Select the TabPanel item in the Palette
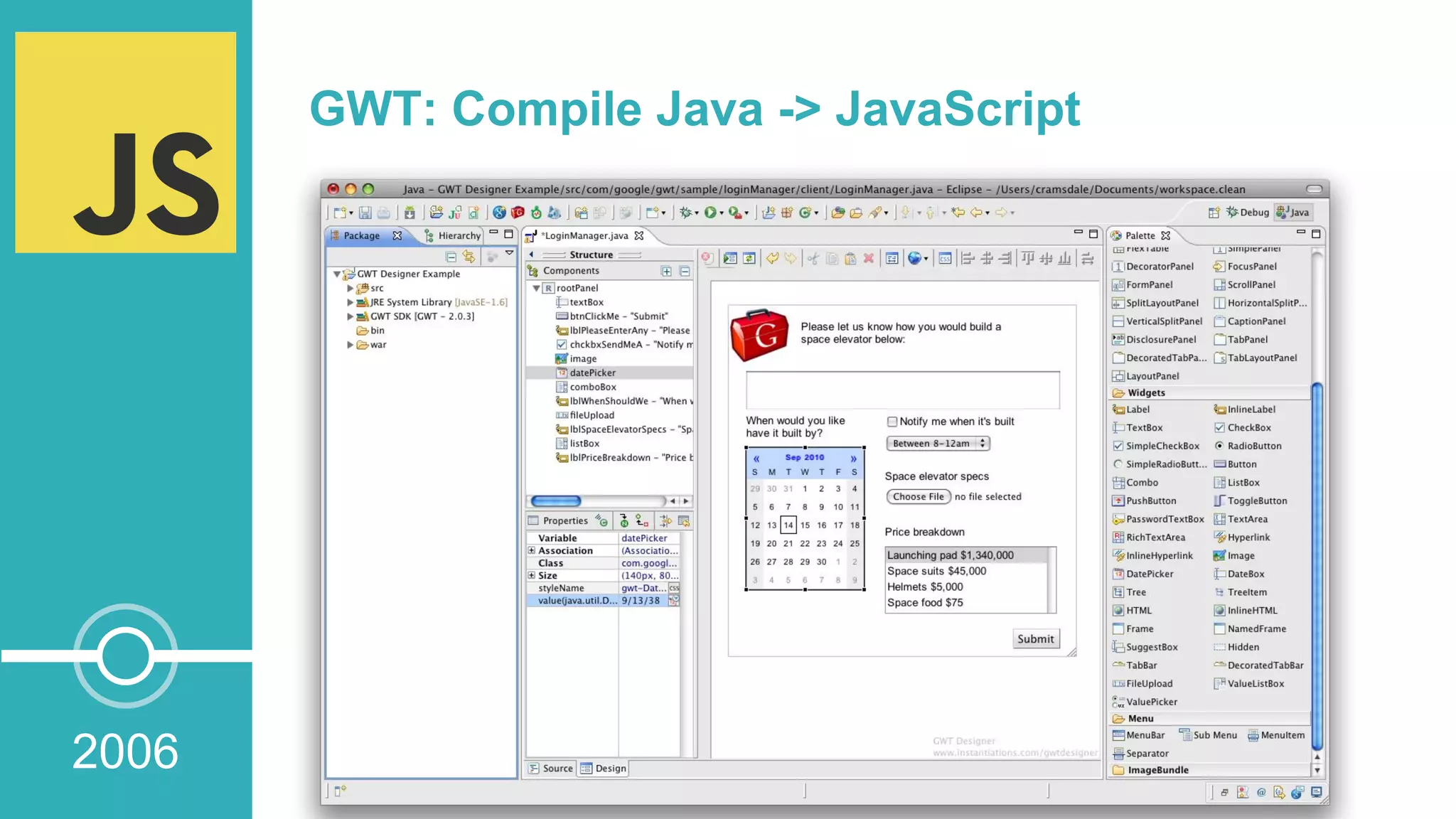The width and height of the screenshot is (1456, 819). 1241,340
